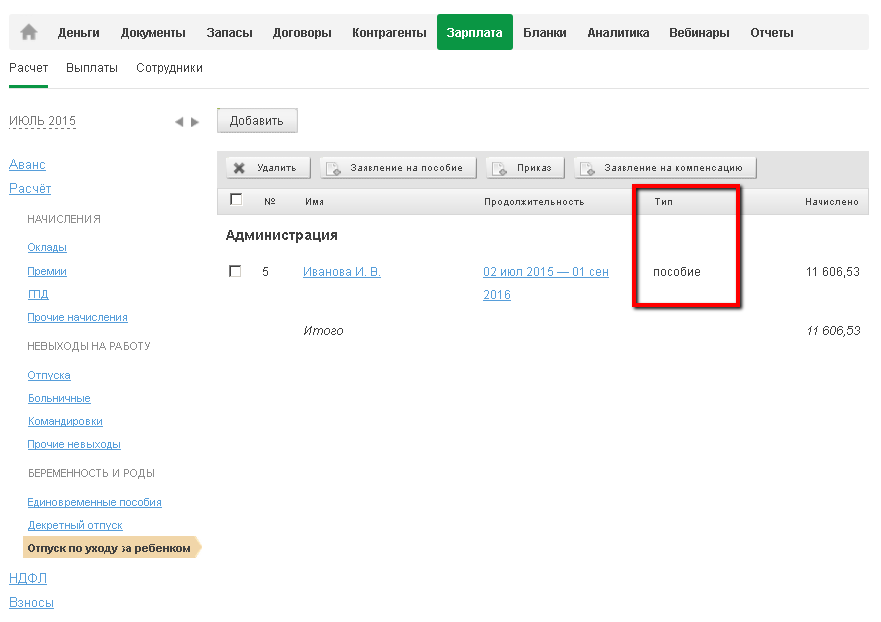Open the Прочие начисления link
Image resolution: width=881 pixels, height=622 pixels.
pyautogui.click(x=78, y=317)
